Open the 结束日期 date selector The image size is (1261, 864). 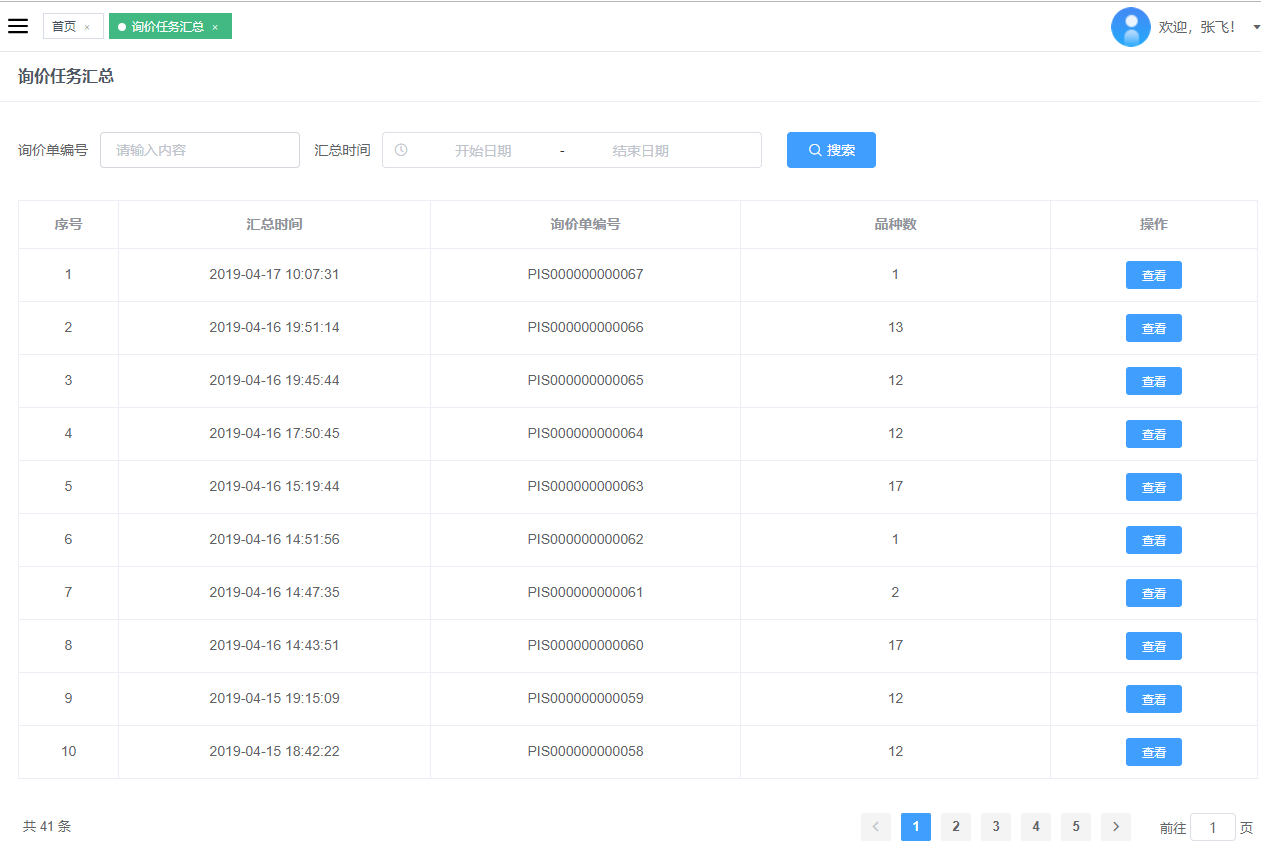coord(640,149)
